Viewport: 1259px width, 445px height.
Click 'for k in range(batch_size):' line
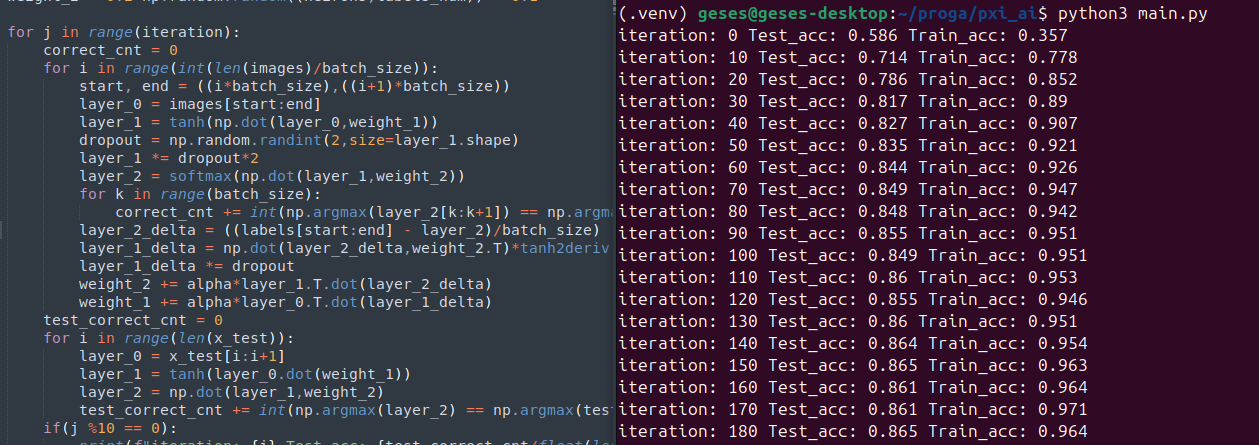[200, 194]
